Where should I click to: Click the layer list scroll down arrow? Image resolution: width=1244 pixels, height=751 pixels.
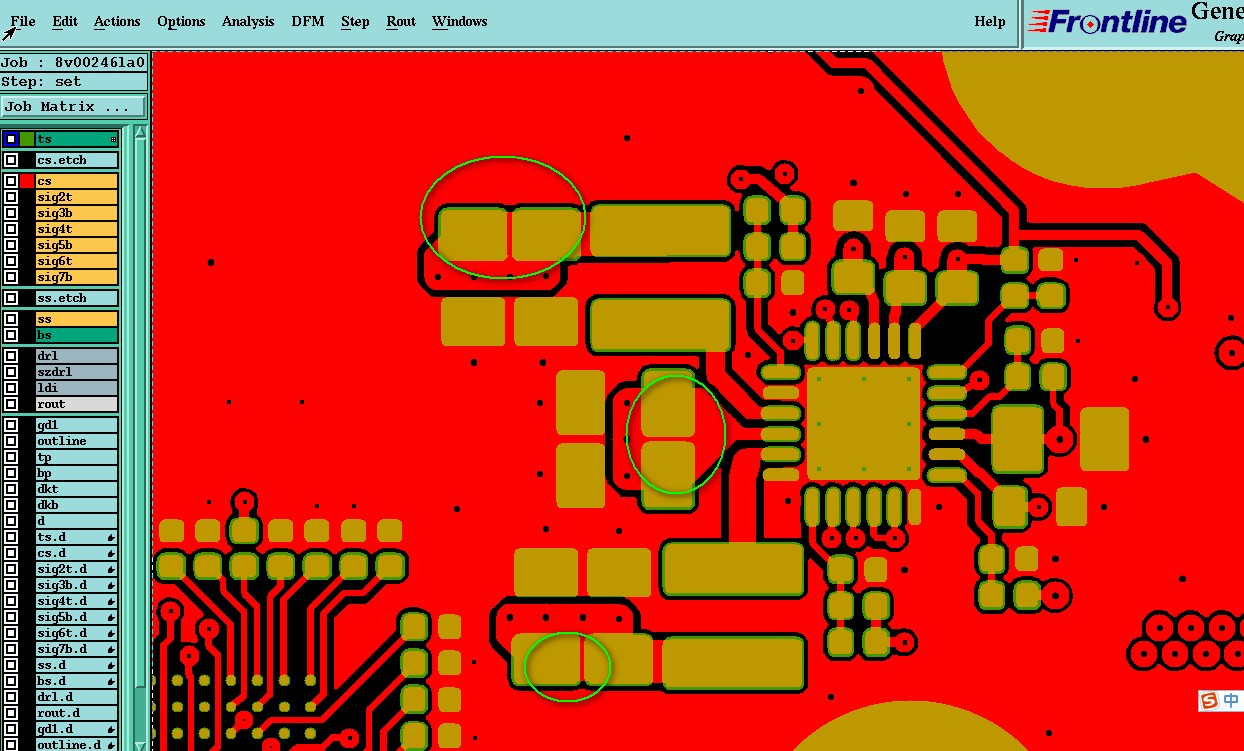coord(141,744)
